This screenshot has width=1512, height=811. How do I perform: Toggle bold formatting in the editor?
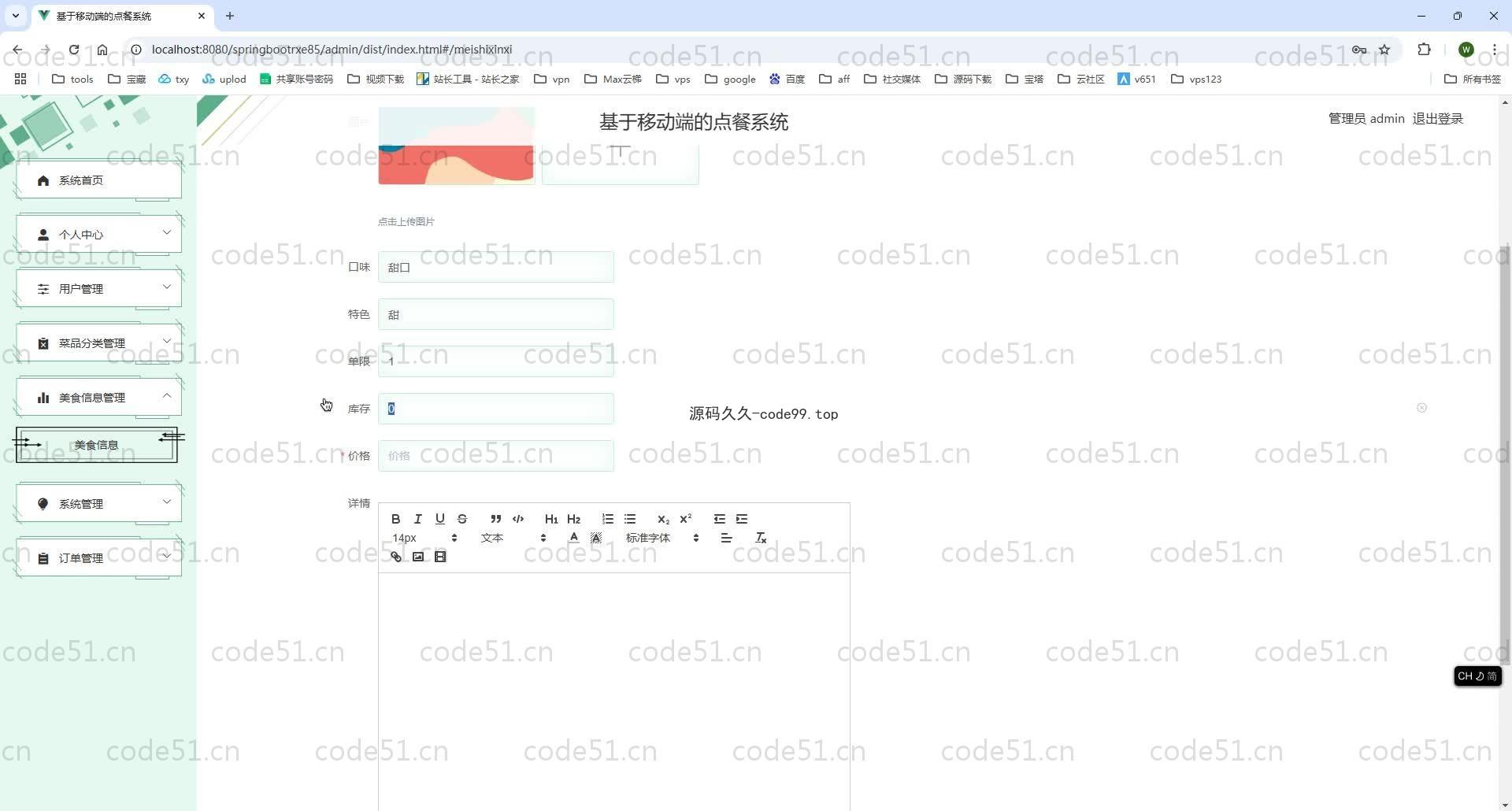click(396, 519)
